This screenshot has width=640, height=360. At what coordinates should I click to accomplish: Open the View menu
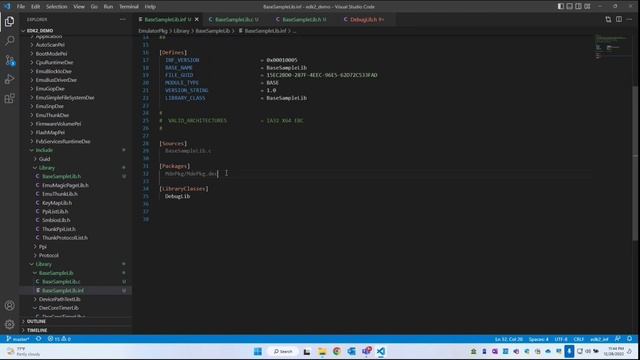79,7
